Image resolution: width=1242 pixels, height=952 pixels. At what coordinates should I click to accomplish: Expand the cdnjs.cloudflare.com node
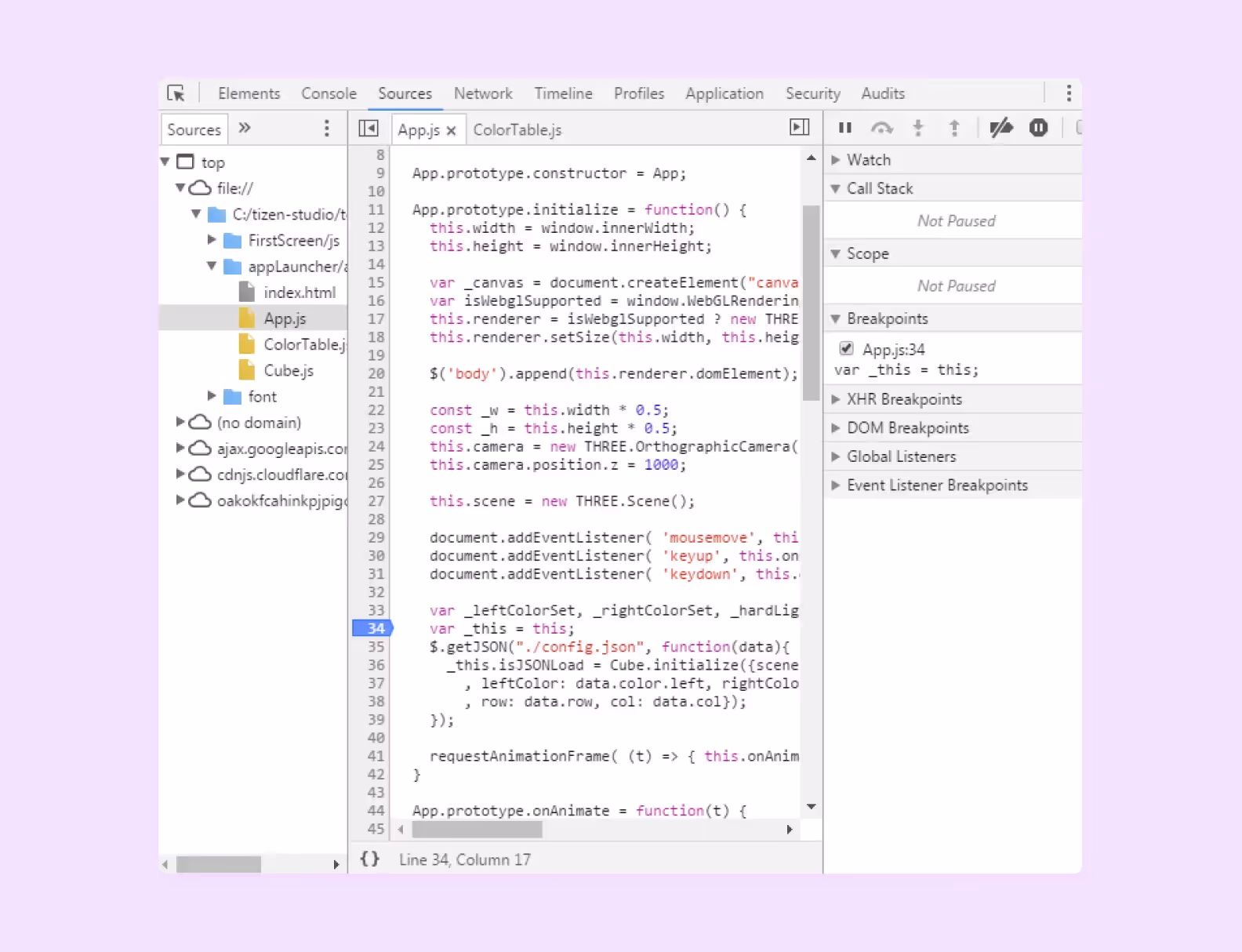coord(180,474)
